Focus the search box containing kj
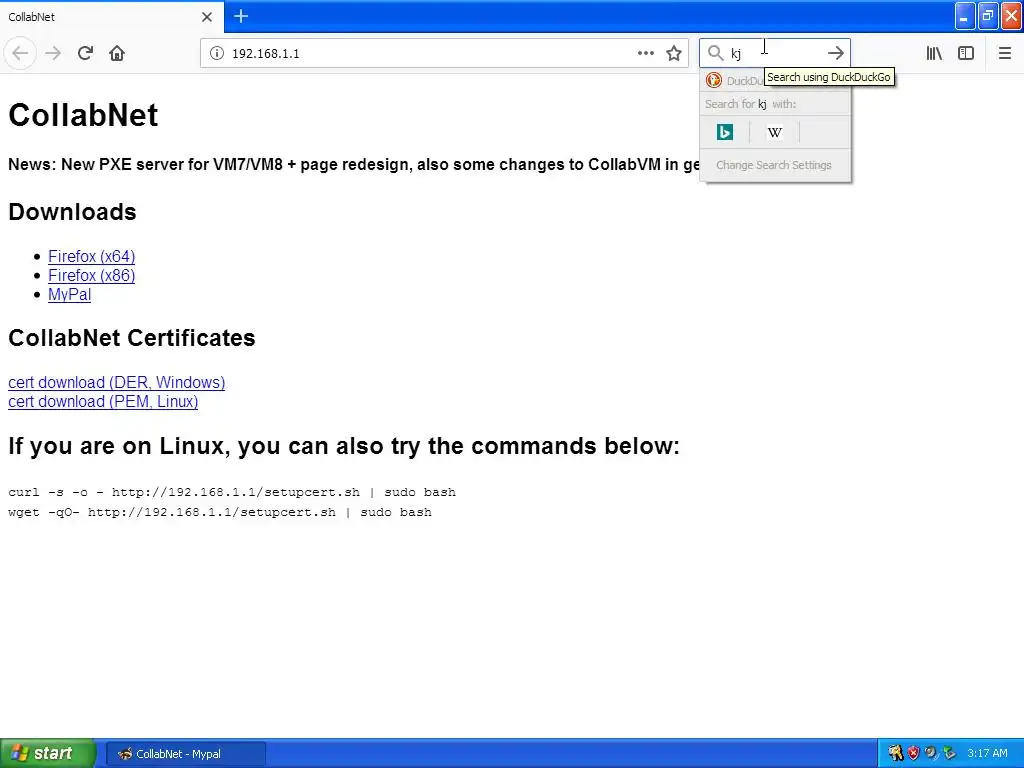This screenshot has height=768, width=1024. point(775,53)
